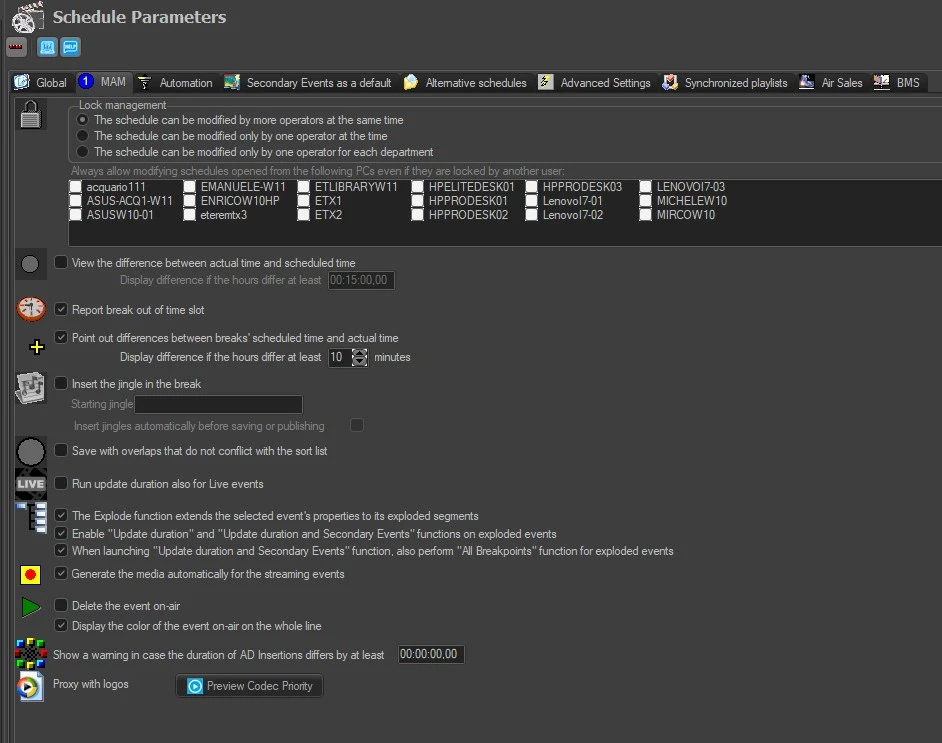Image resolution: width=942 pixels, height=743 pixels.
Task: Switch to the Automation tab
Action: tap(185, 83)
